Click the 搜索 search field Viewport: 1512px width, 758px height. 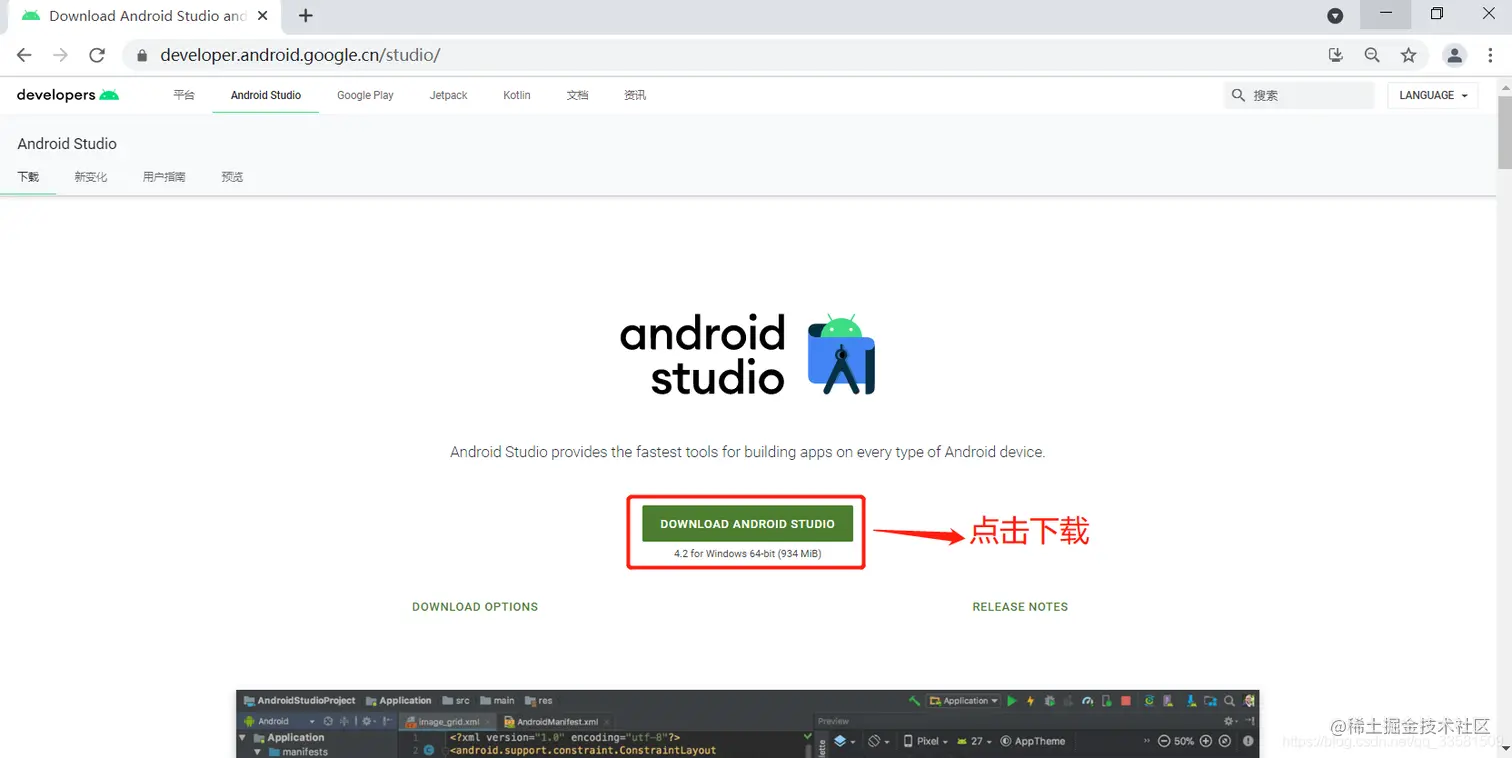(x=1298, y=94)
